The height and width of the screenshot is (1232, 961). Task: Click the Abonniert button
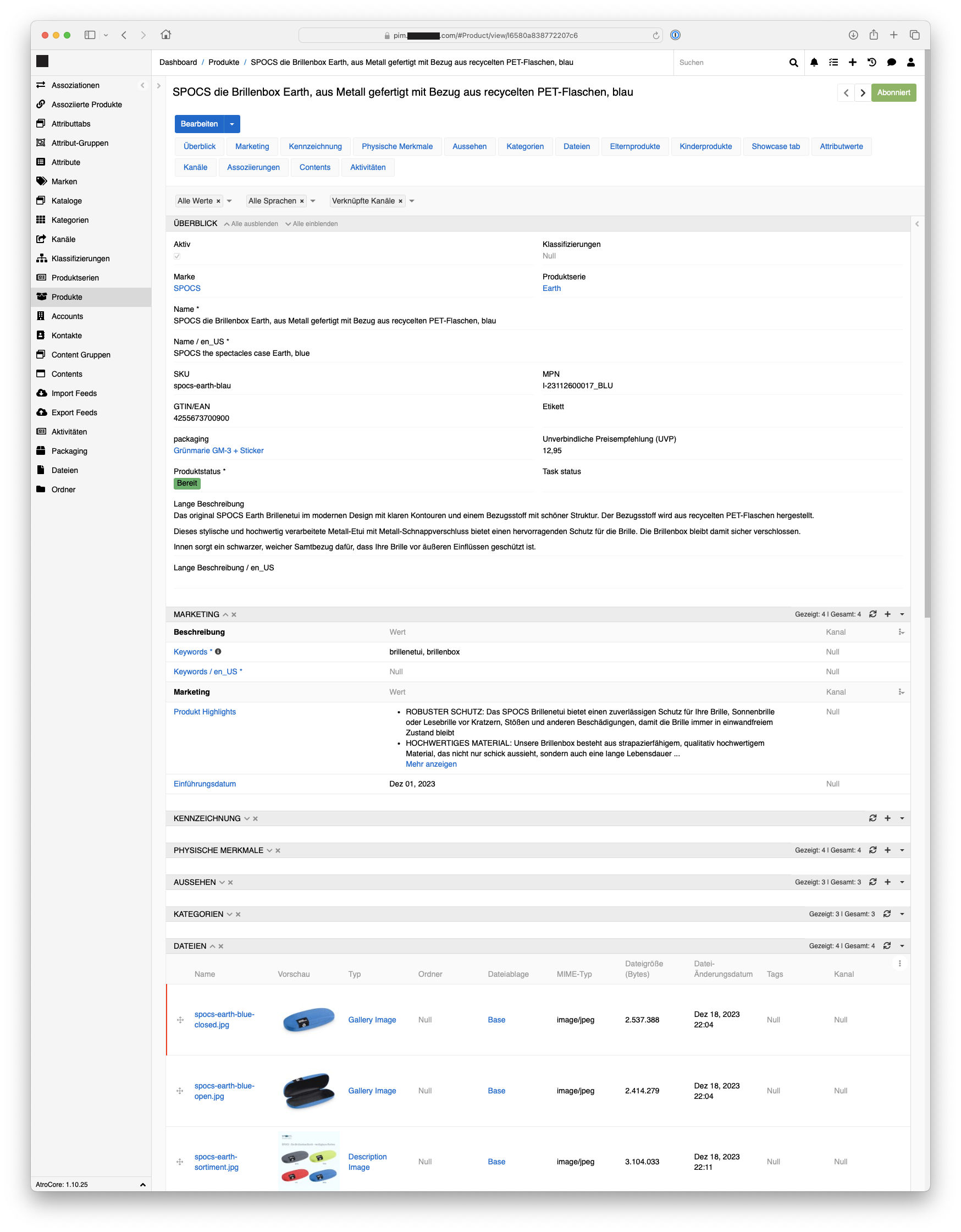(893, 92)
